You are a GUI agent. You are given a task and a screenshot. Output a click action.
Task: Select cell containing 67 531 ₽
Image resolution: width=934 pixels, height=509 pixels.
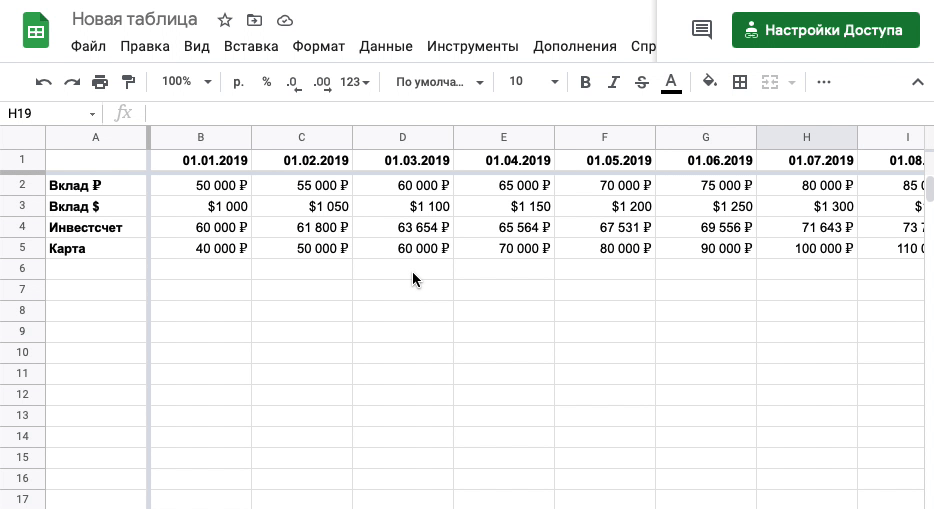605,227
